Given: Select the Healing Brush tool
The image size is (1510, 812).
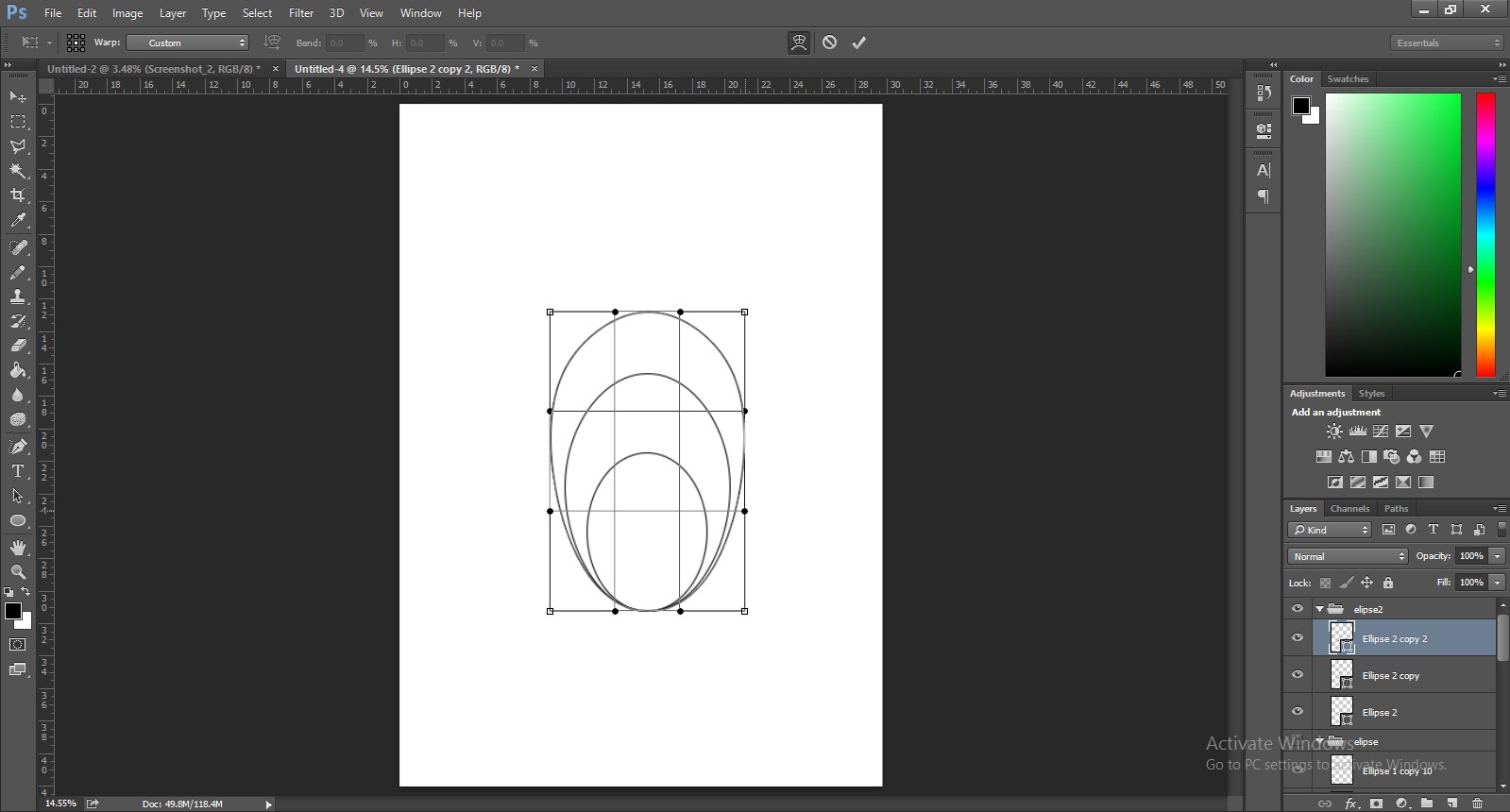Looking at the screenshot, I should [x=18, y=247].
